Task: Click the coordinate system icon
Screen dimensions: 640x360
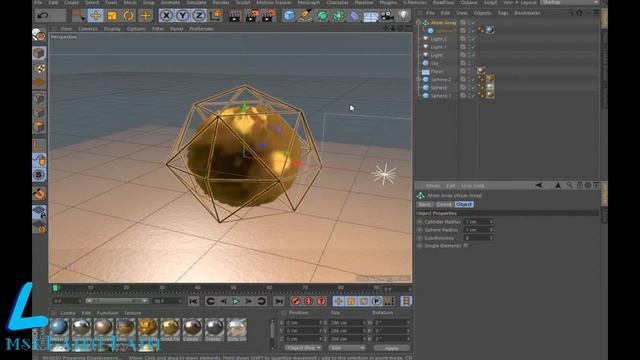Action: [x=216, y=16]
